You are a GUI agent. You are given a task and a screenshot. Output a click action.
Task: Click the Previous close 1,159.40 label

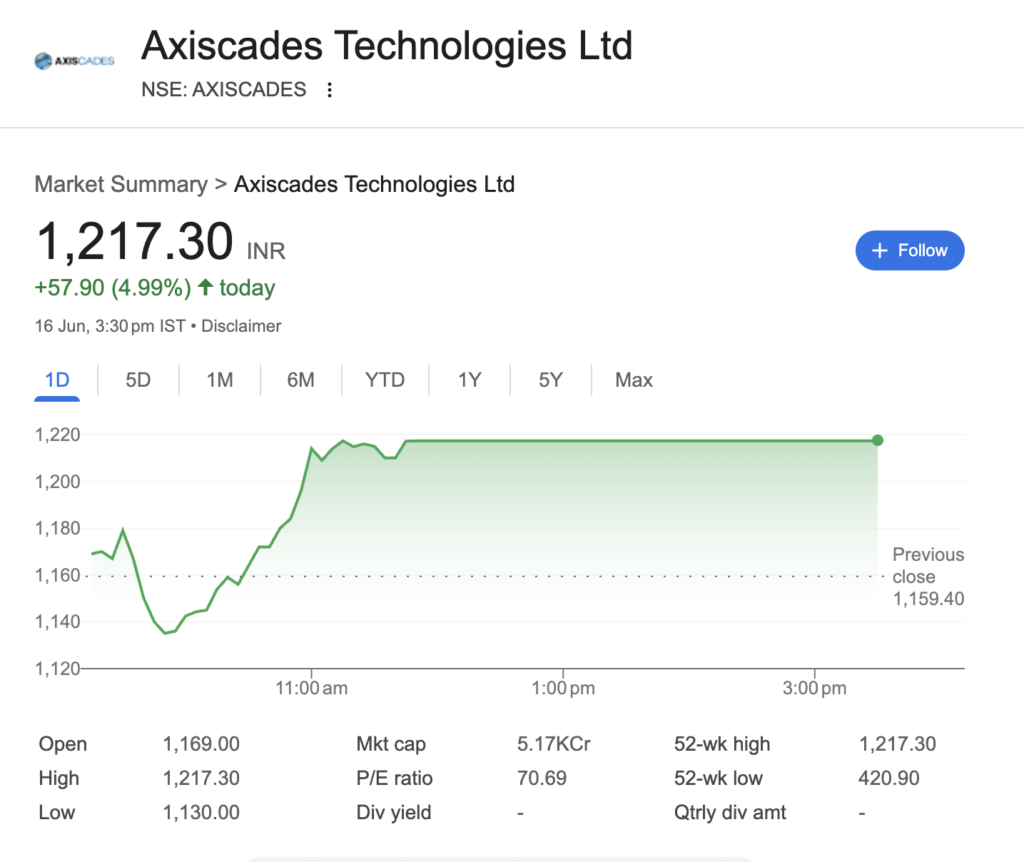point(928,577)
